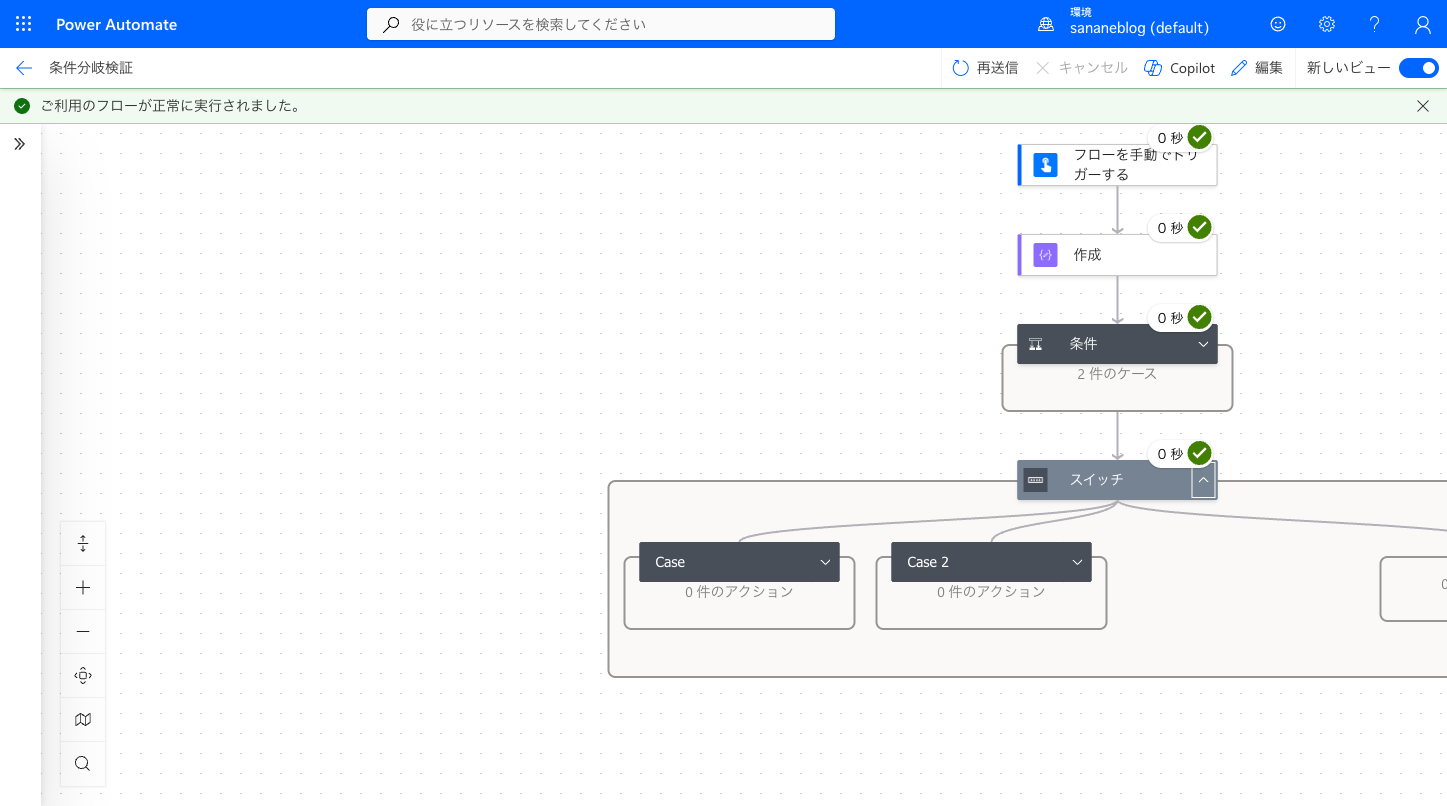Open the Copilot pane
The image size is (1447, 806).
pos(1179,68)
